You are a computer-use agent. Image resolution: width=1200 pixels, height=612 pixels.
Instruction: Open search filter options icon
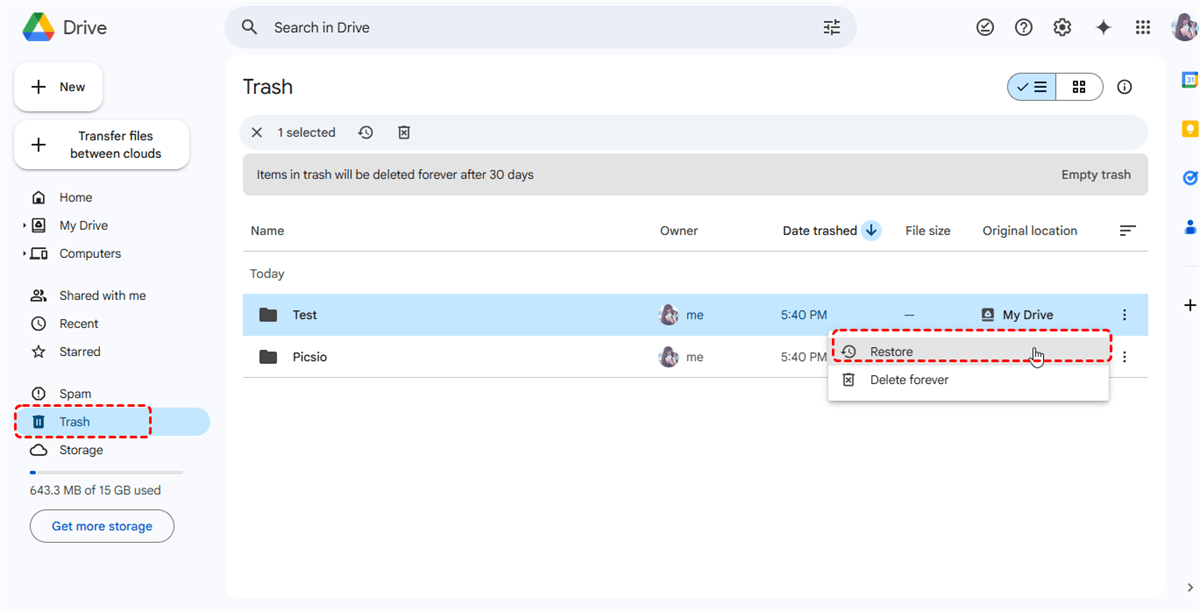click(x=831, y=28)
